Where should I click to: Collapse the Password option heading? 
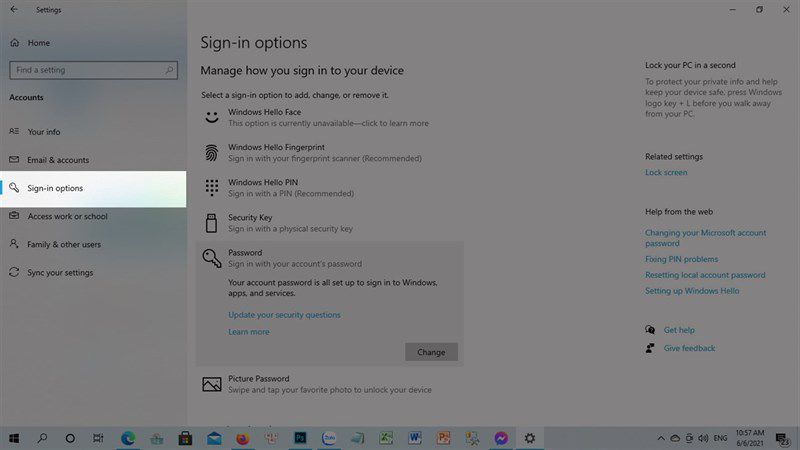(x=329, y=258)
